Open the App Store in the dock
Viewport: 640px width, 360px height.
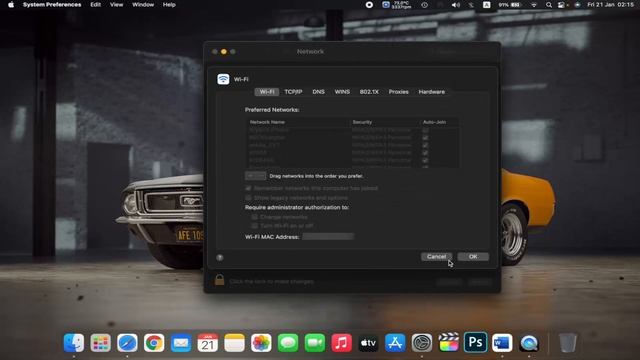point(395,343)
